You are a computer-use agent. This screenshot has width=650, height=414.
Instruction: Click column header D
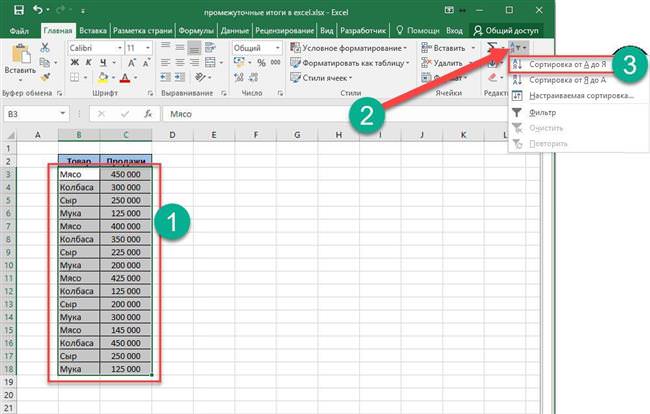(172, 135)
